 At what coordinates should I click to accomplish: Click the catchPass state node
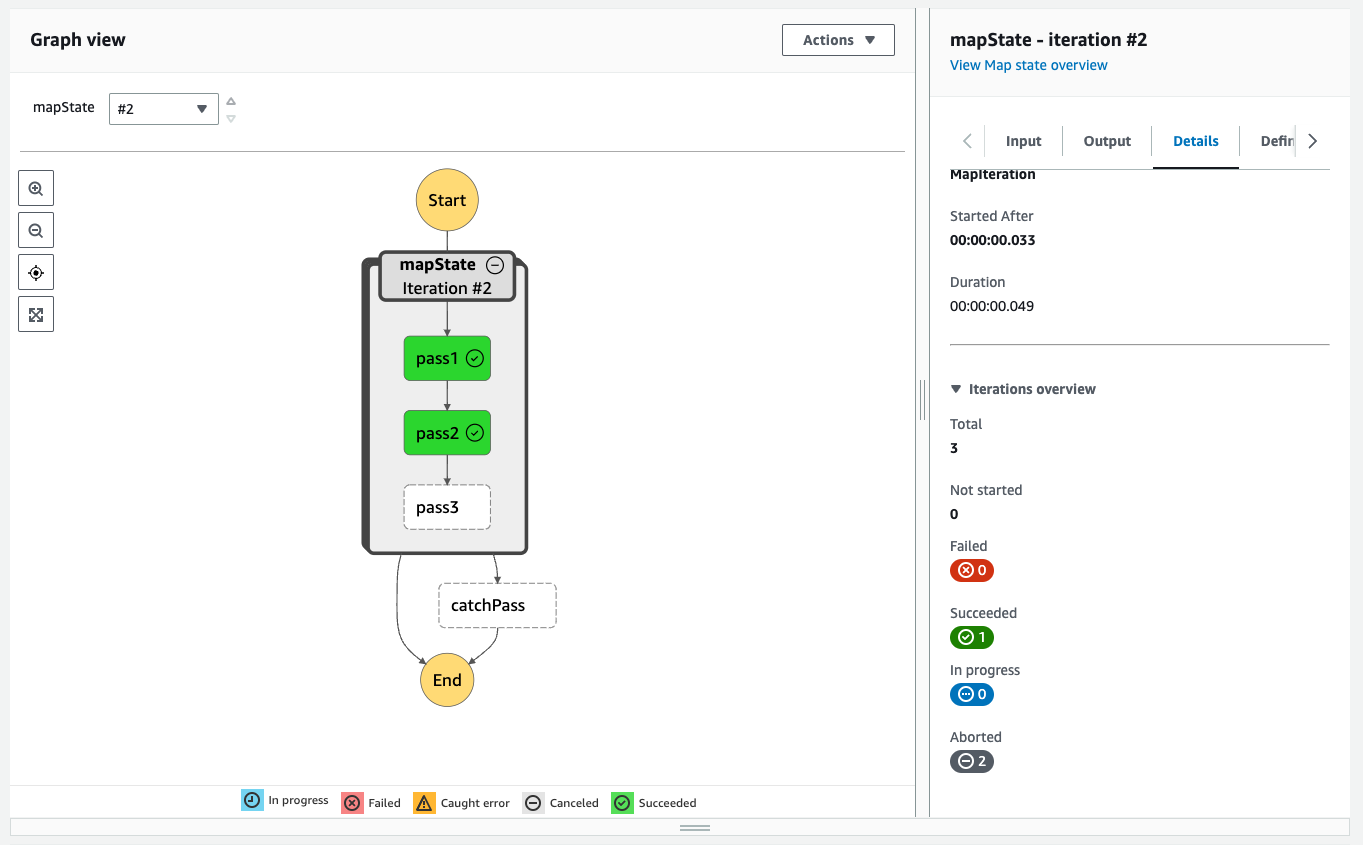click(x=497, y=605)
